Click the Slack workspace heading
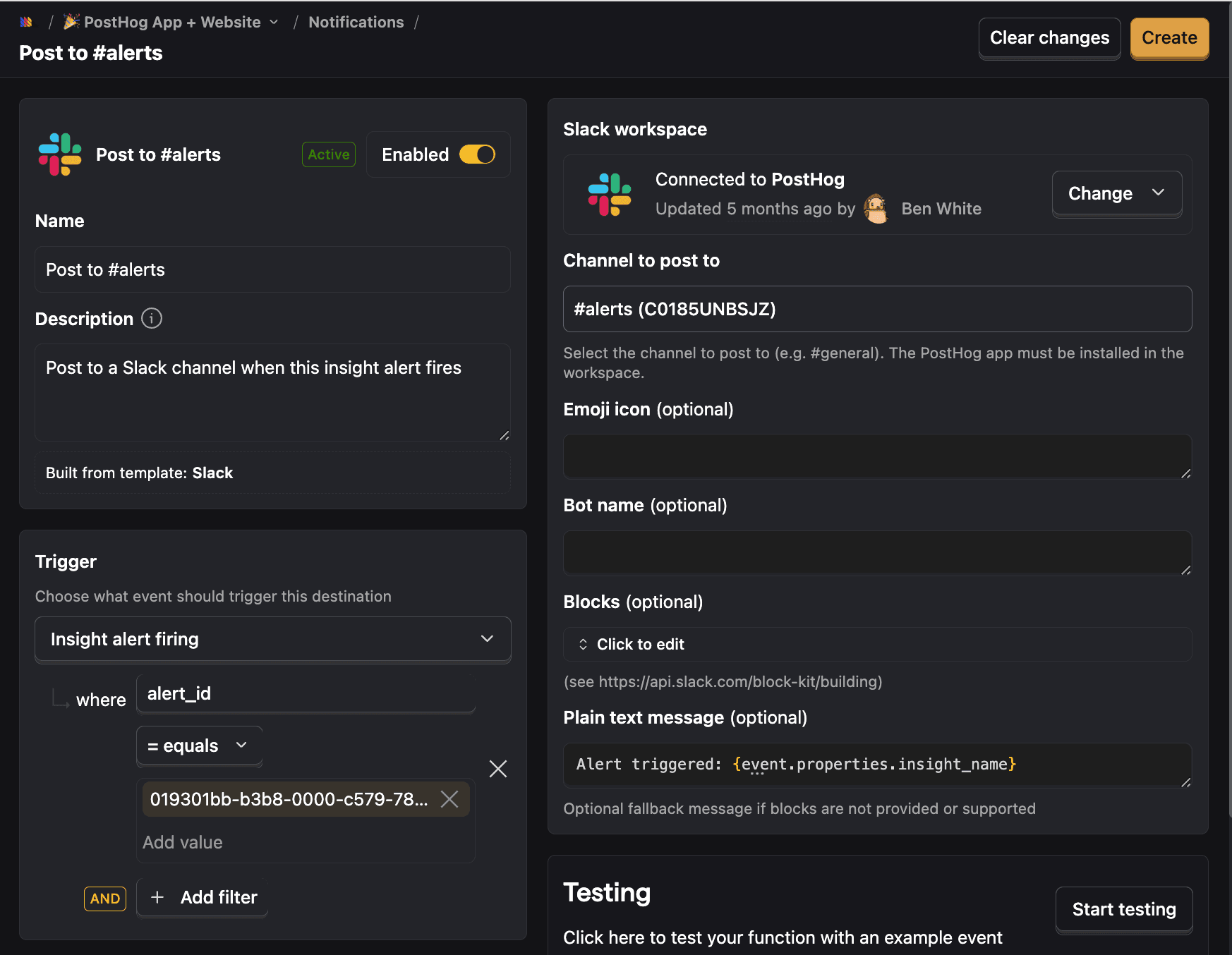This screenshot has width=1232, height=955. (x=635, y=129)
